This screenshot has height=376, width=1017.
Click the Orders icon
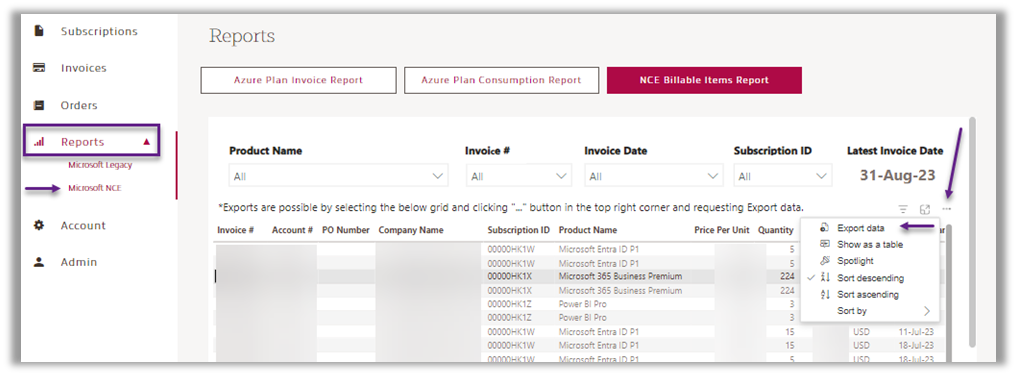(x=40, y=105)
